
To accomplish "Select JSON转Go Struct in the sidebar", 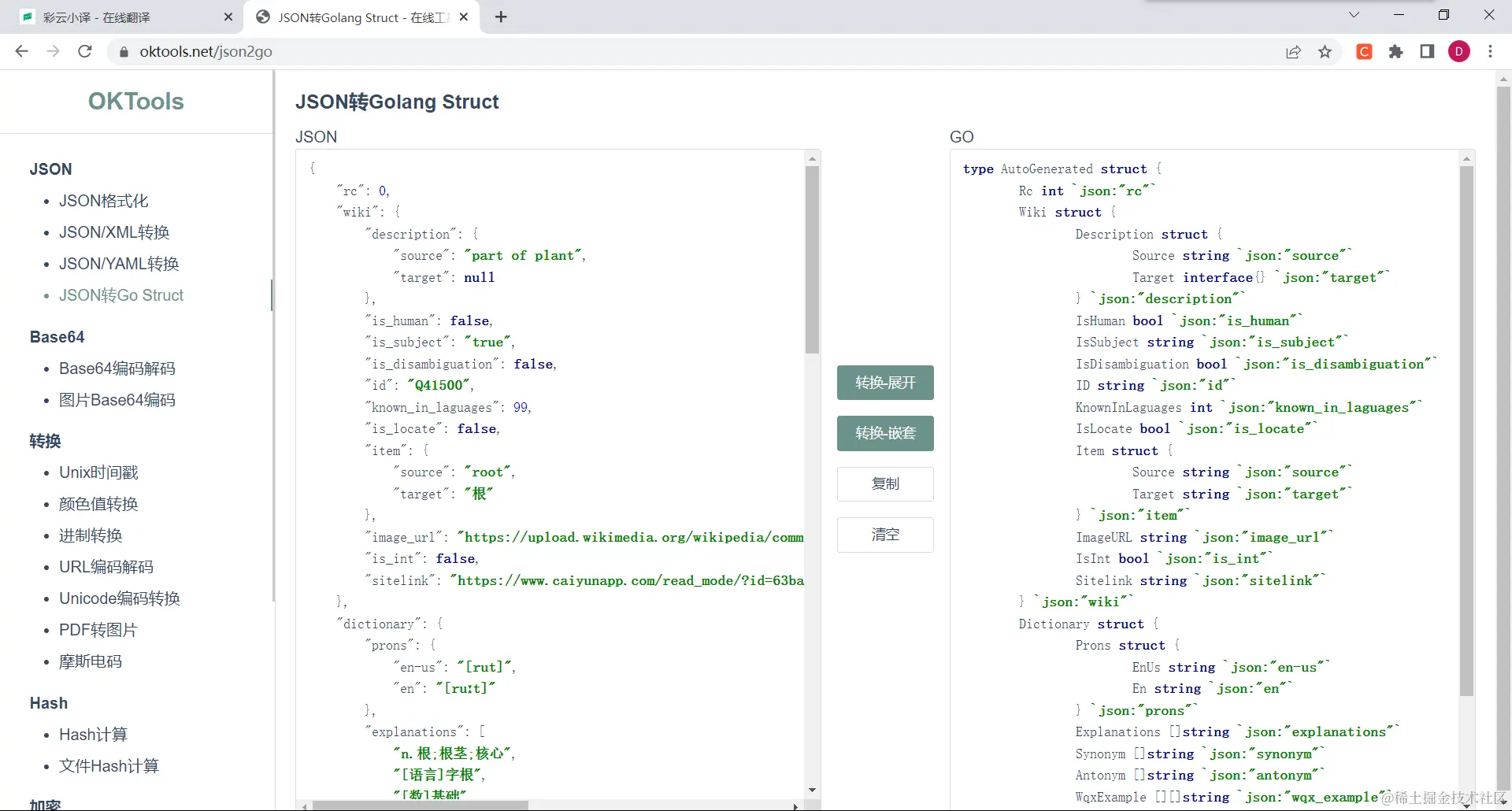I will [121, 295].
